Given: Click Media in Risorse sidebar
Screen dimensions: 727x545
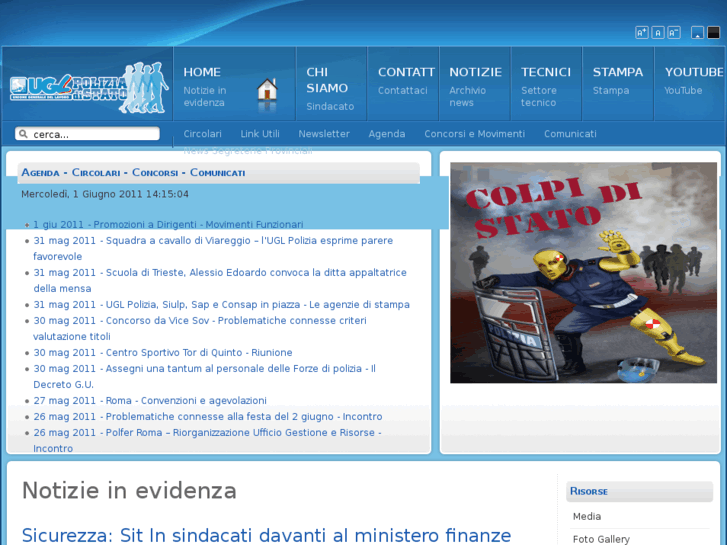Looking at the screenshot, I should click(587, 516).
